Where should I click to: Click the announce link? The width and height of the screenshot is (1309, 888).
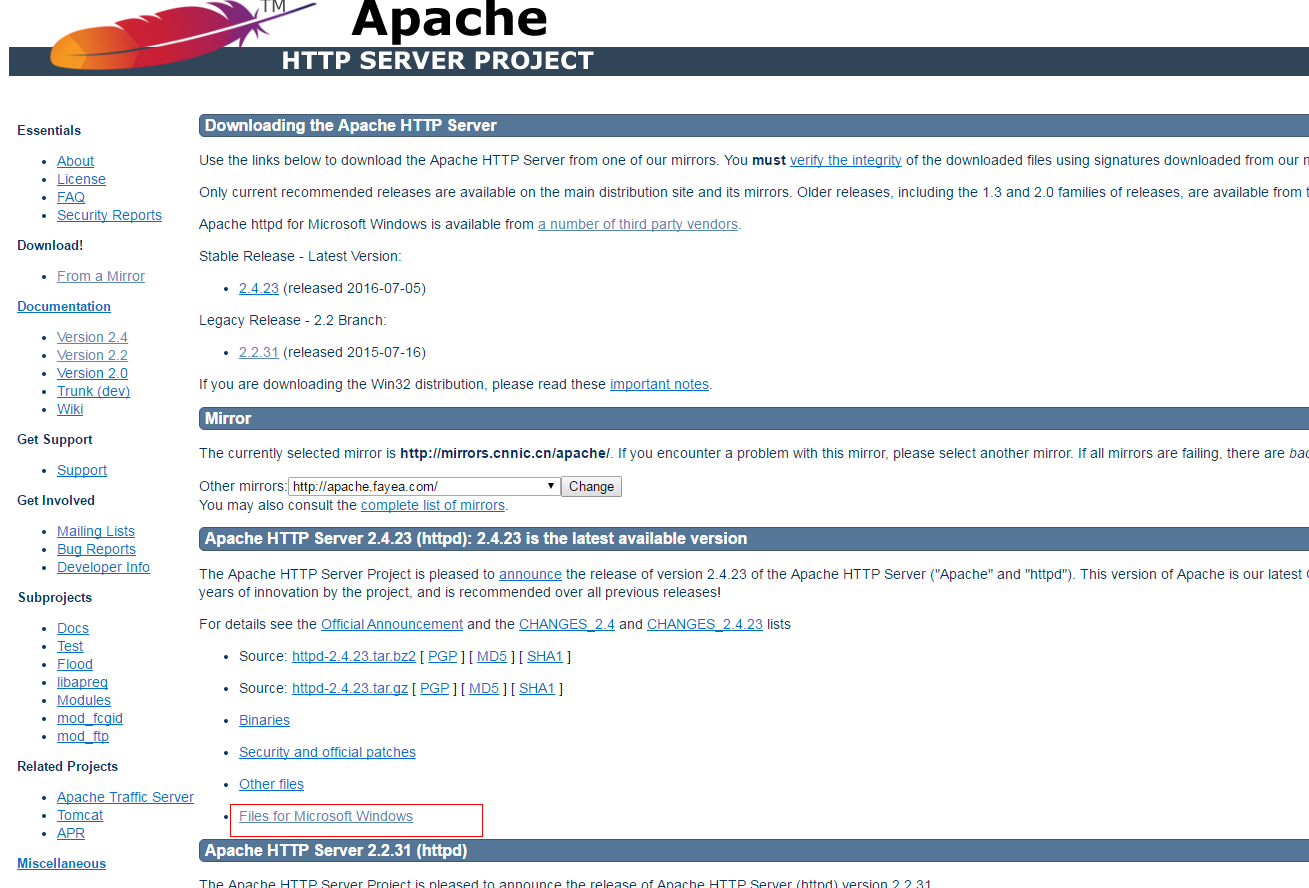(x=530, y=574)
